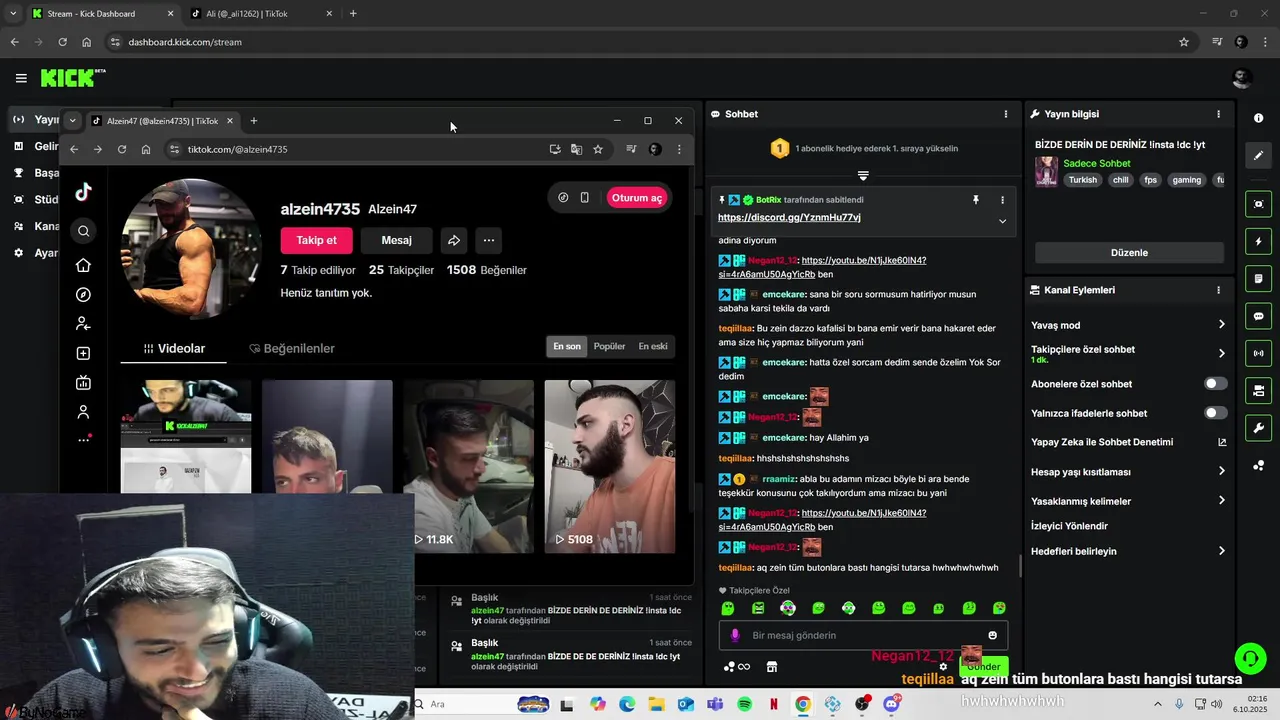Click the 25 Takipçiler count
Image resolution: width=1280 pixels, height=720 pixels.
point(401,270)
